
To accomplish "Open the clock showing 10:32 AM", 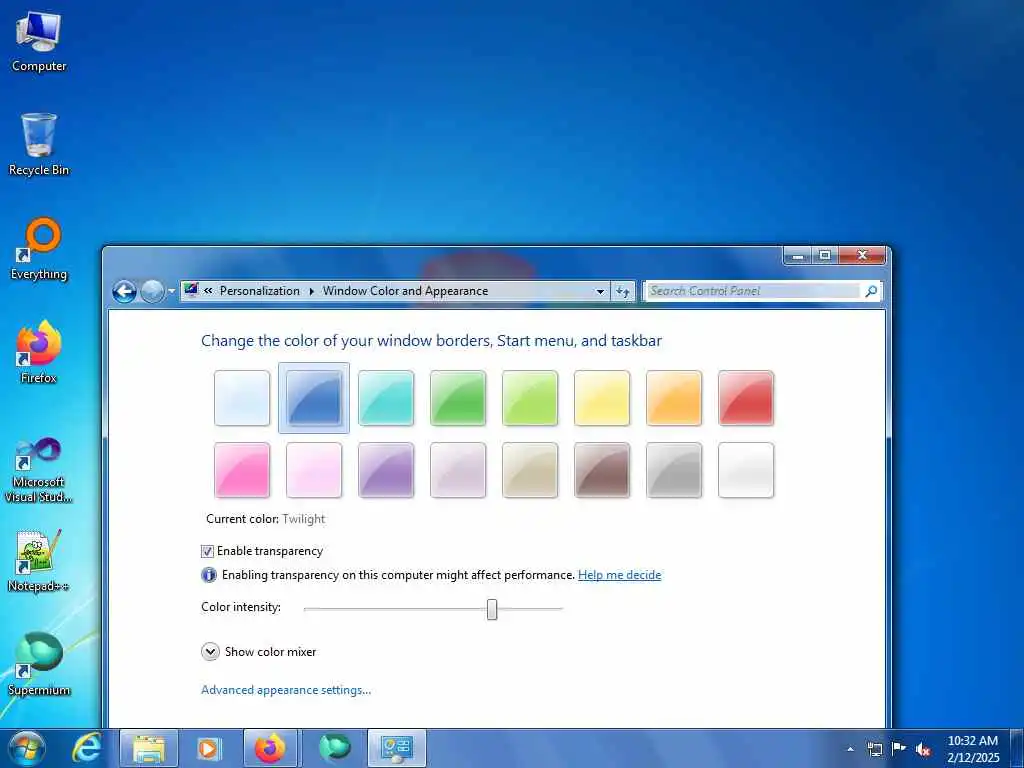I will pos(972,749).
